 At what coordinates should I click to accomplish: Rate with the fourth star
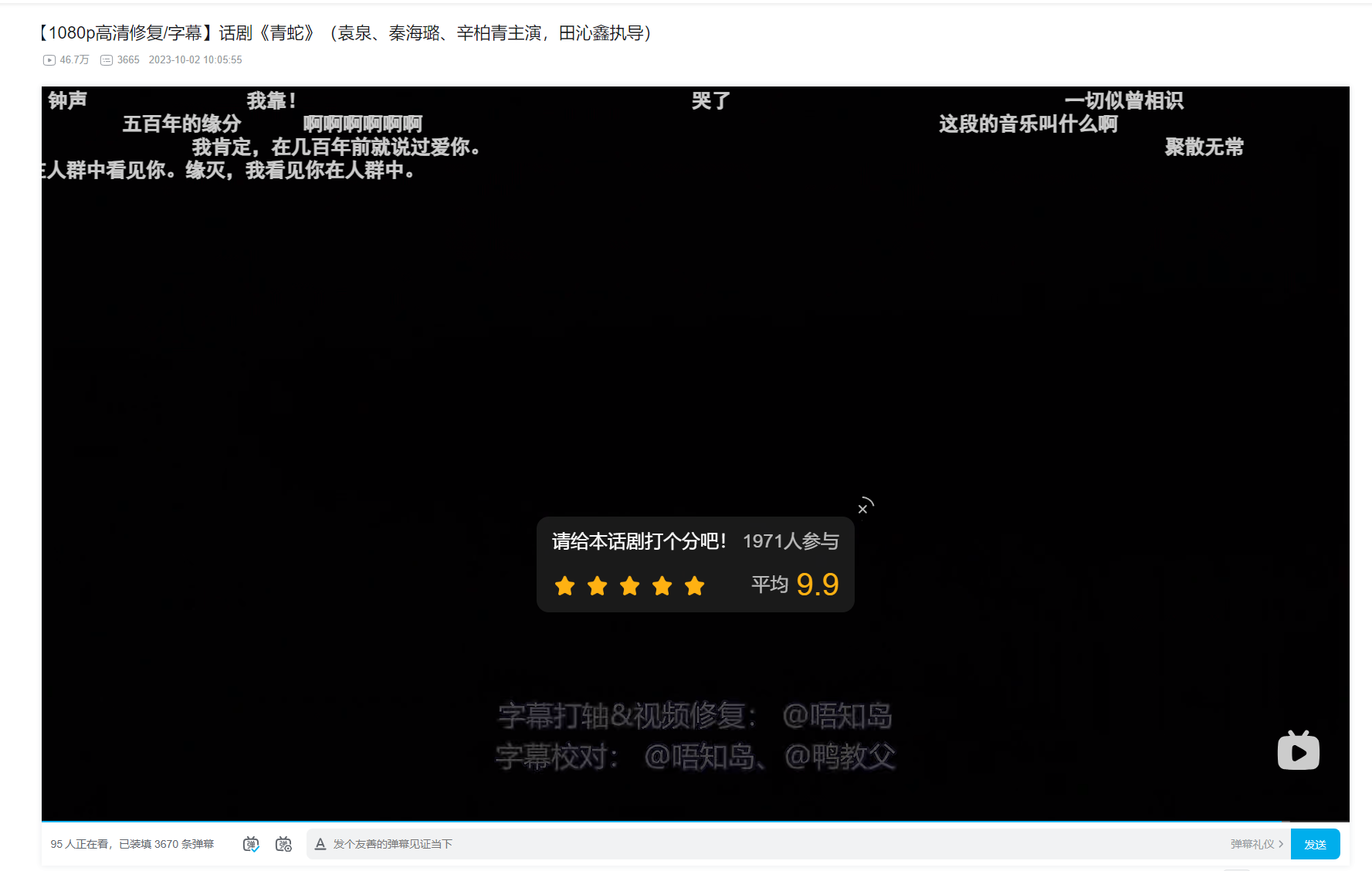662,586
